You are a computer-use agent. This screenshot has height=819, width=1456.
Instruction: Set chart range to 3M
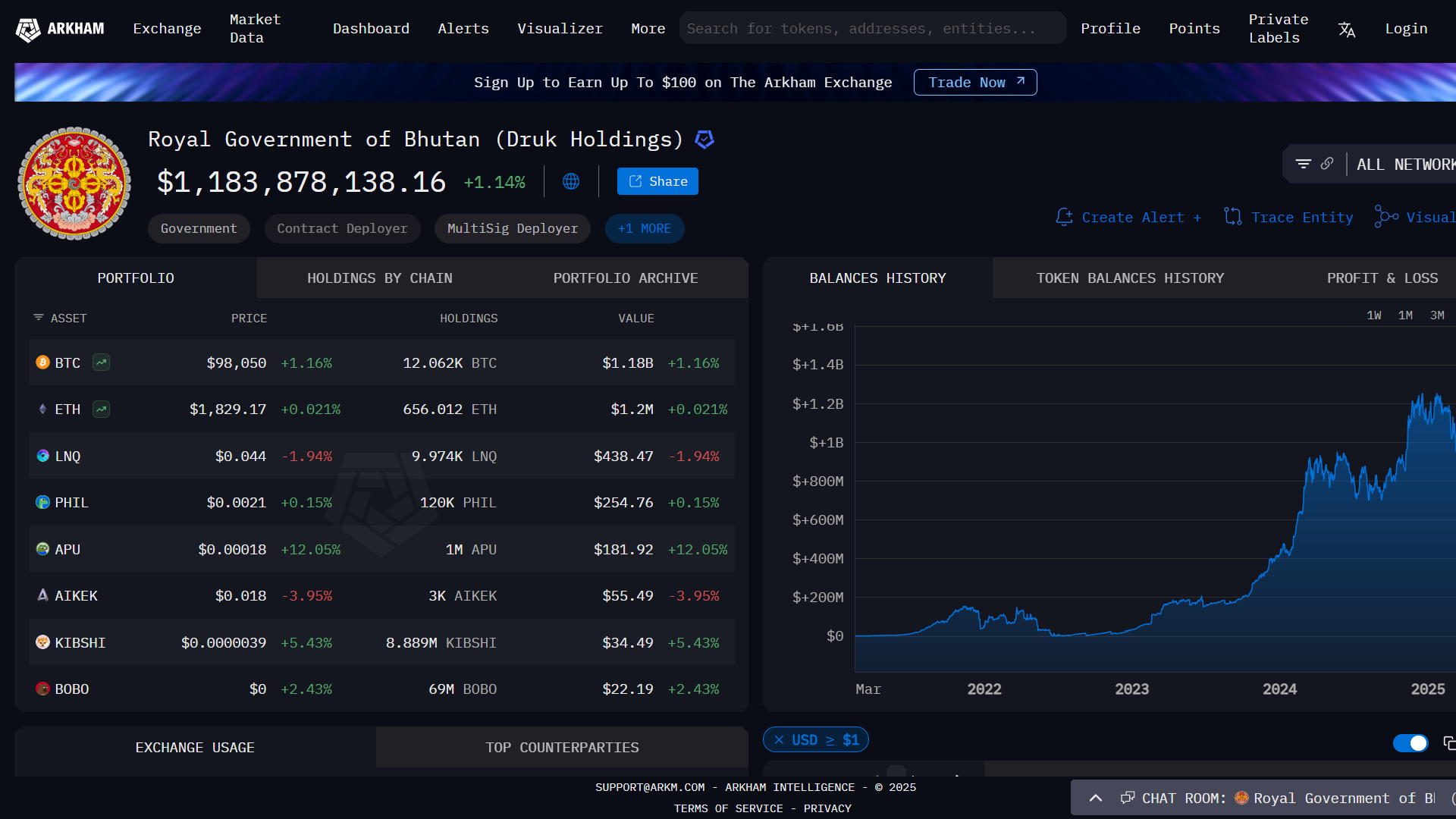(x=1437, y=315)
